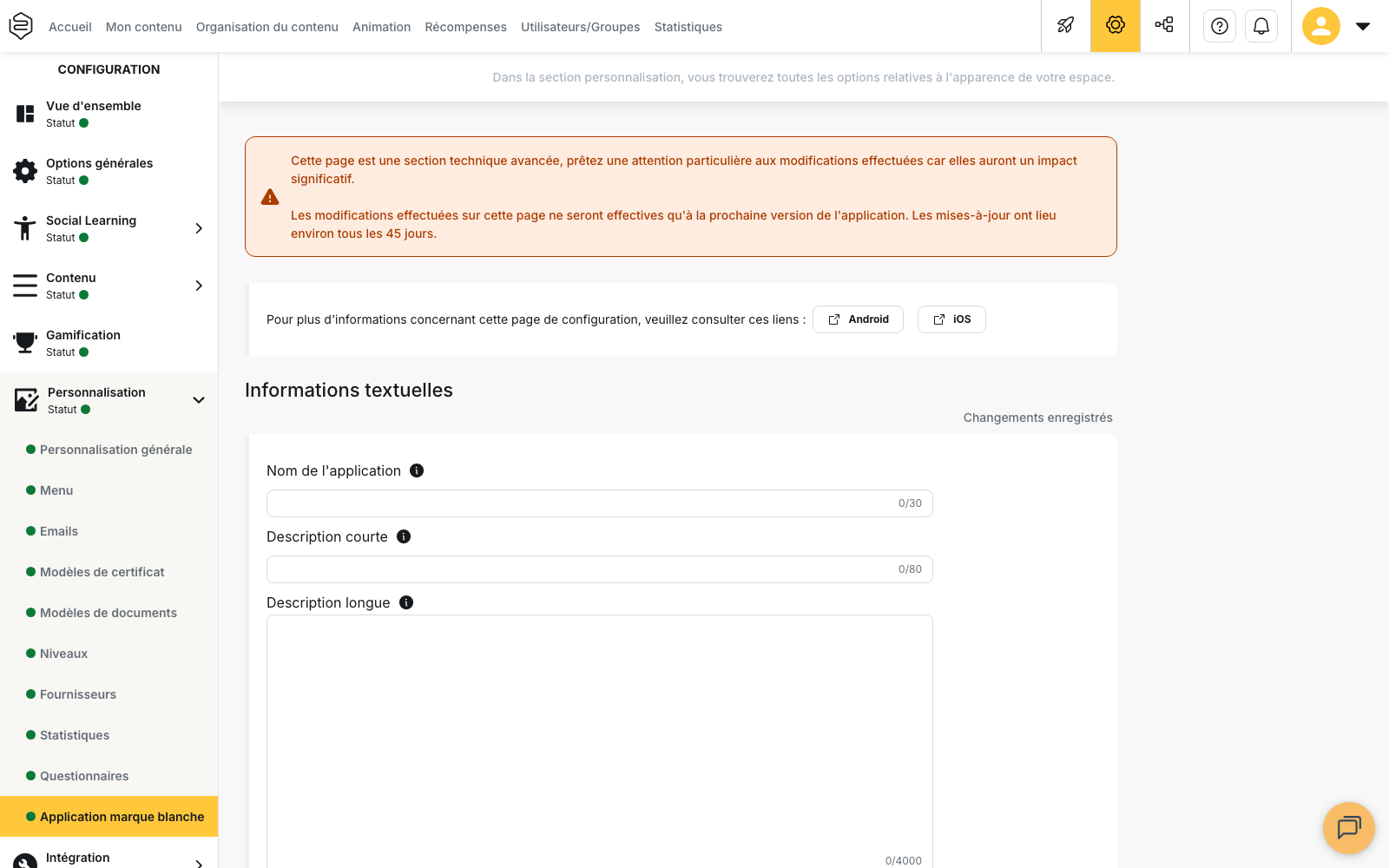Viewport: 1389px width, 868px height.
Task: Open the iOS documentation link
Action: pos(951,319)
